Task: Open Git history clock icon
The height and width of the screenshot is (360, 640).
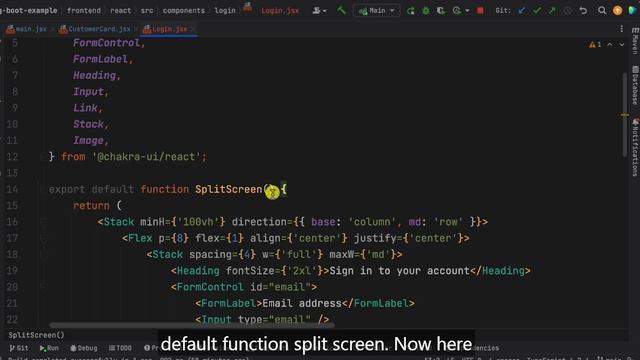Action: 567,11
